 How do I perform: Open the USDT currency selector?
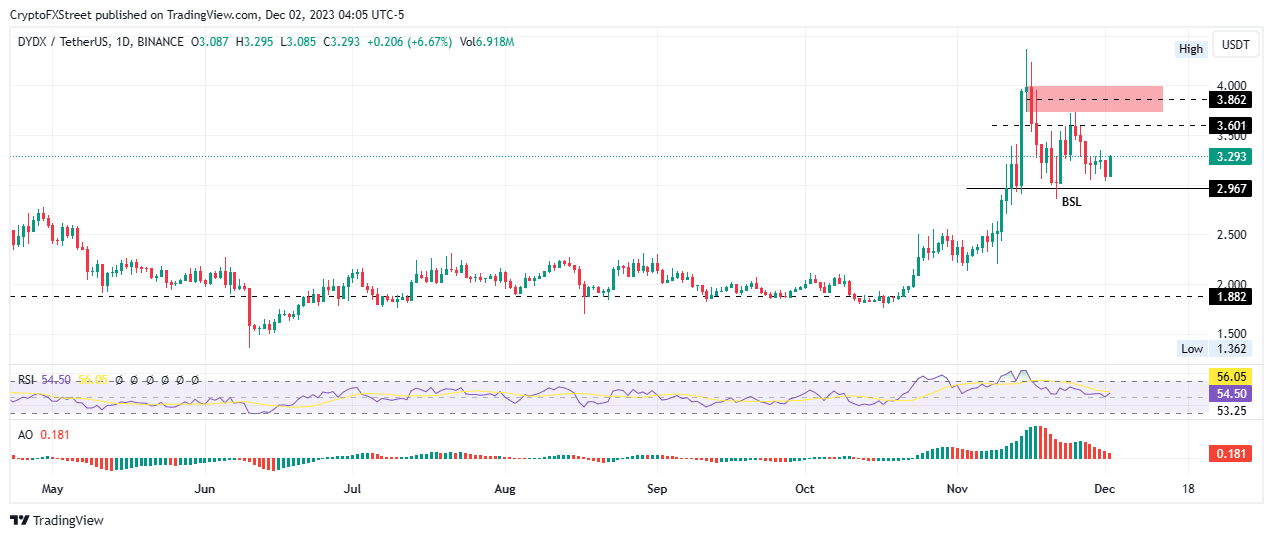click(x=1236, y=45)
